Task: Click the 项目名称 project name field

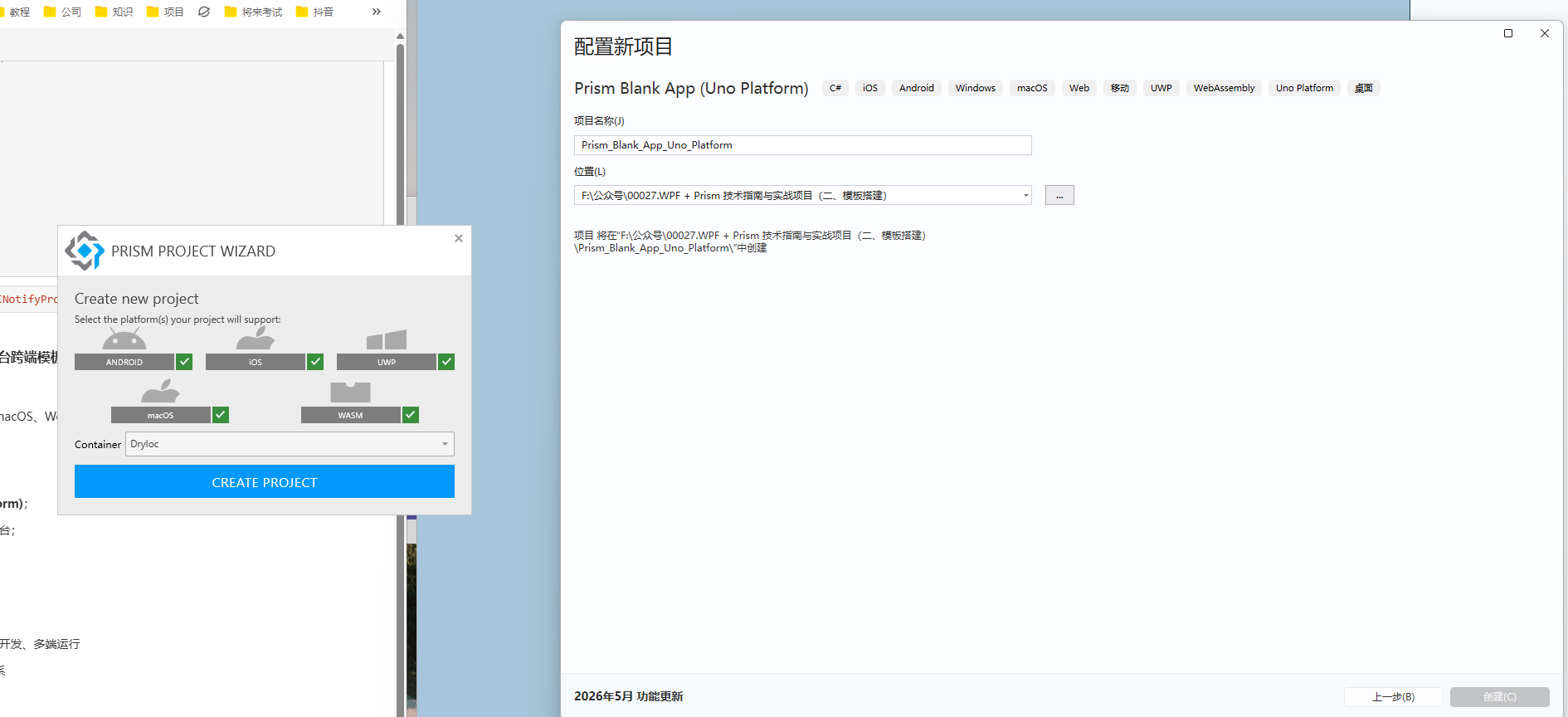Action: click(x=803, y=145)
